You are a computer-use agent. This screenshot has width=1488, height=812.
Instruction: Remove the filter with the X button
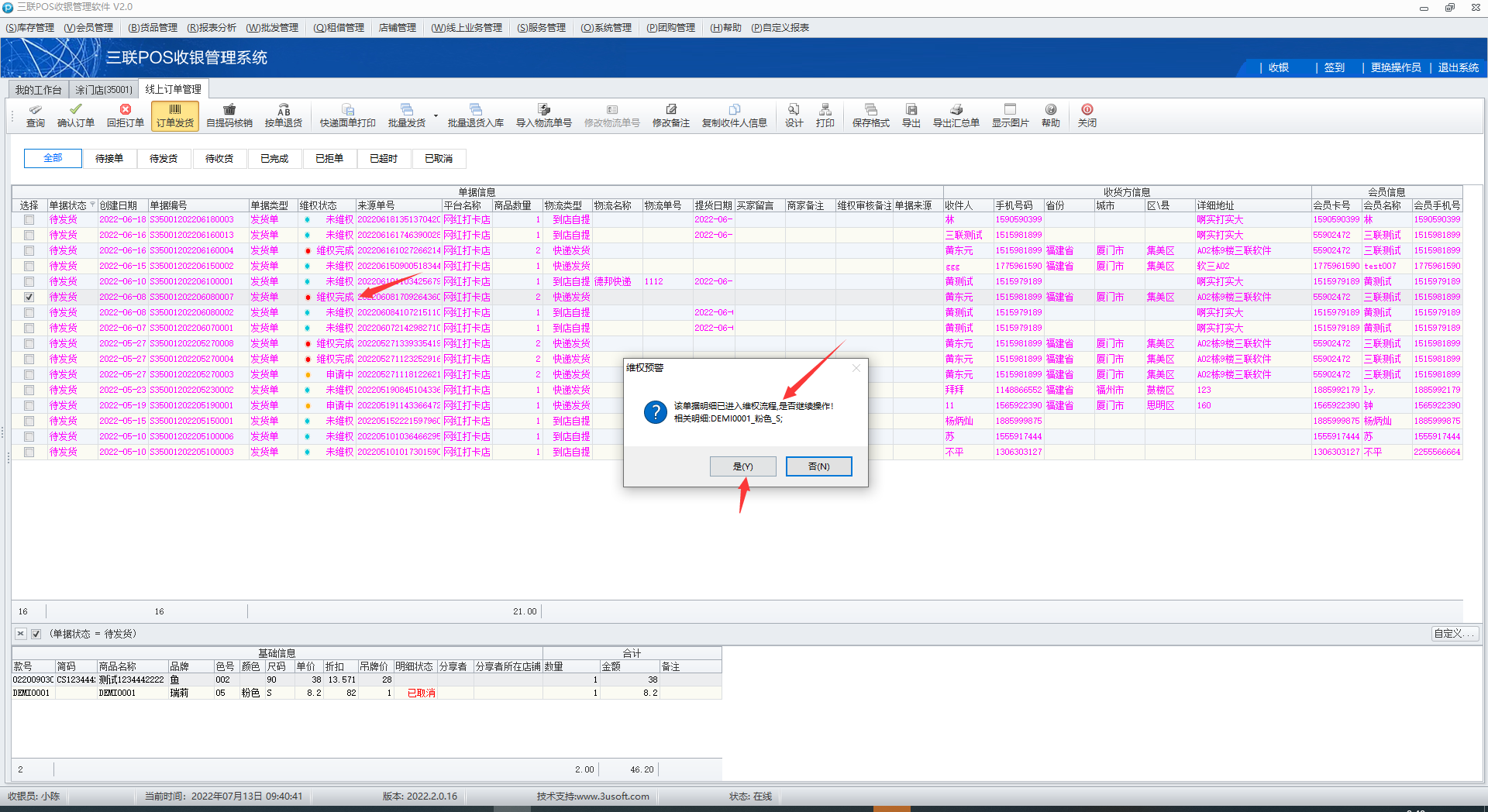point(21,634)
